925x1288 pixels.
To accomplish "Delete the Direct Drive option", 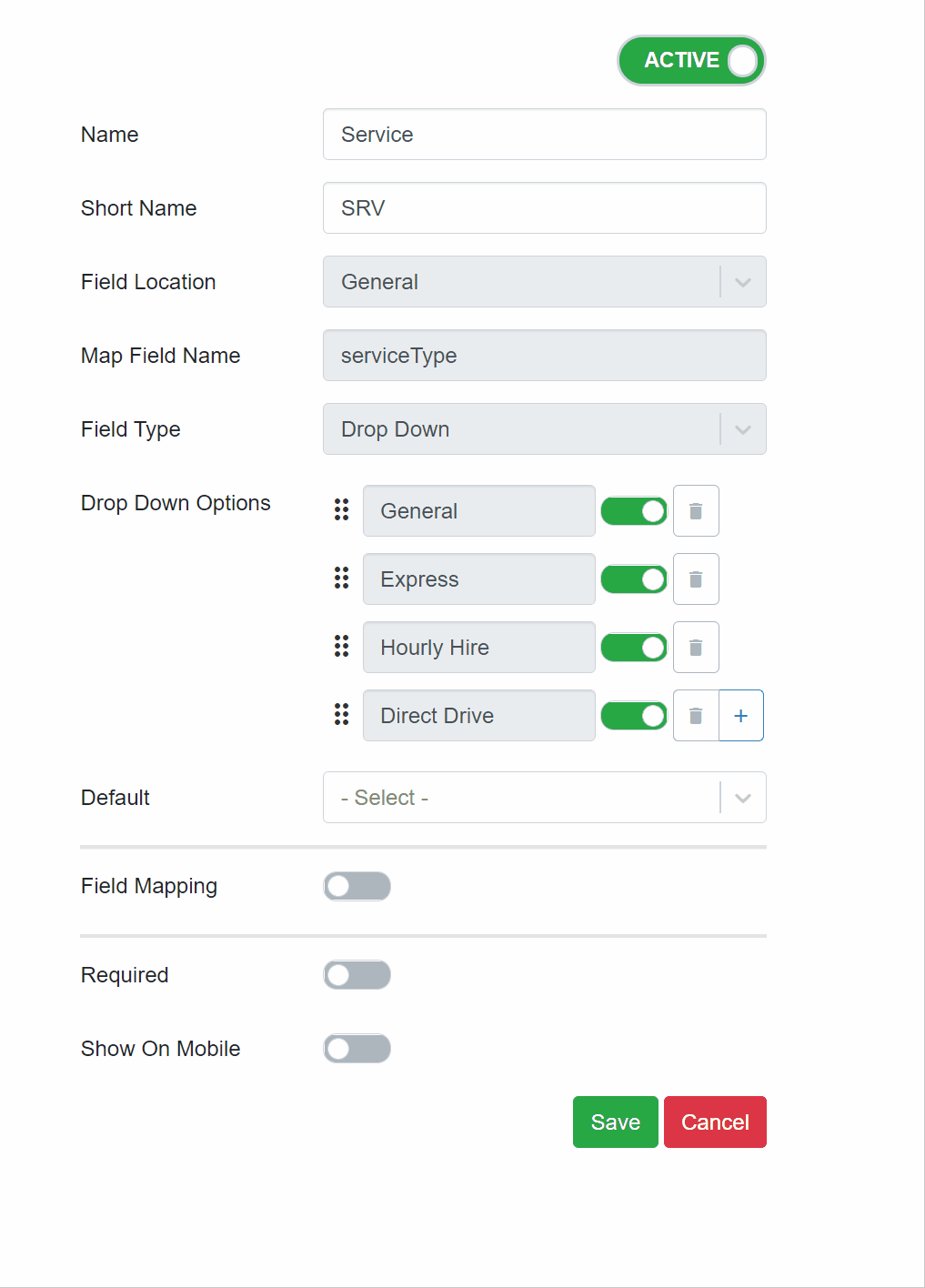I will tap(696, 715).
